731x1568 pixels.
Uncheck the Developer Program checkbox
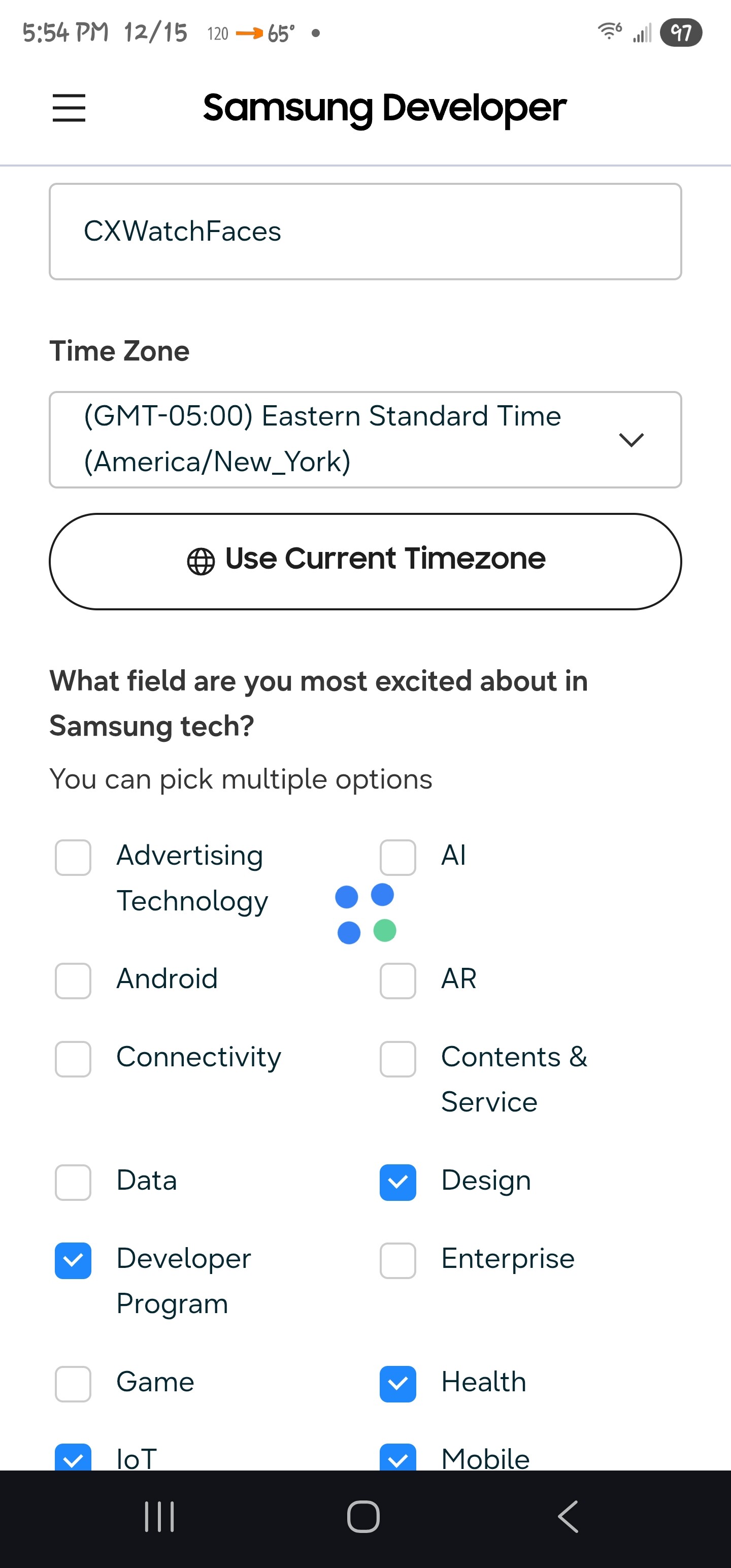(x=73, y=1260)
